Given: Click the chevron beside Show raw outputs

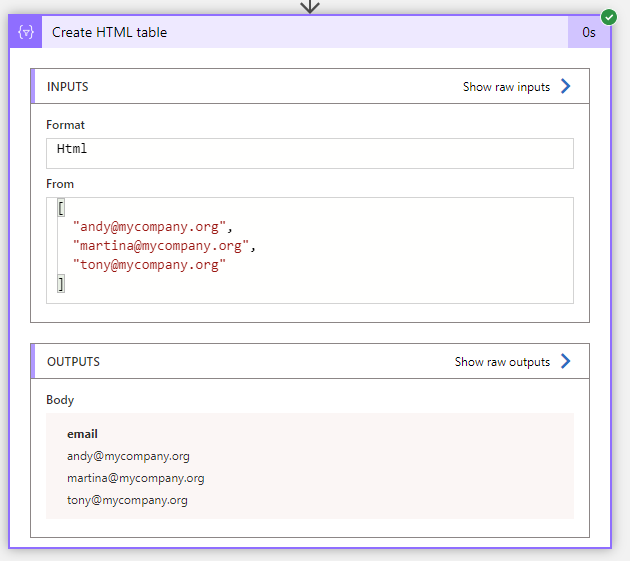Looking at the screenshot, I should (x=566, y=362).
